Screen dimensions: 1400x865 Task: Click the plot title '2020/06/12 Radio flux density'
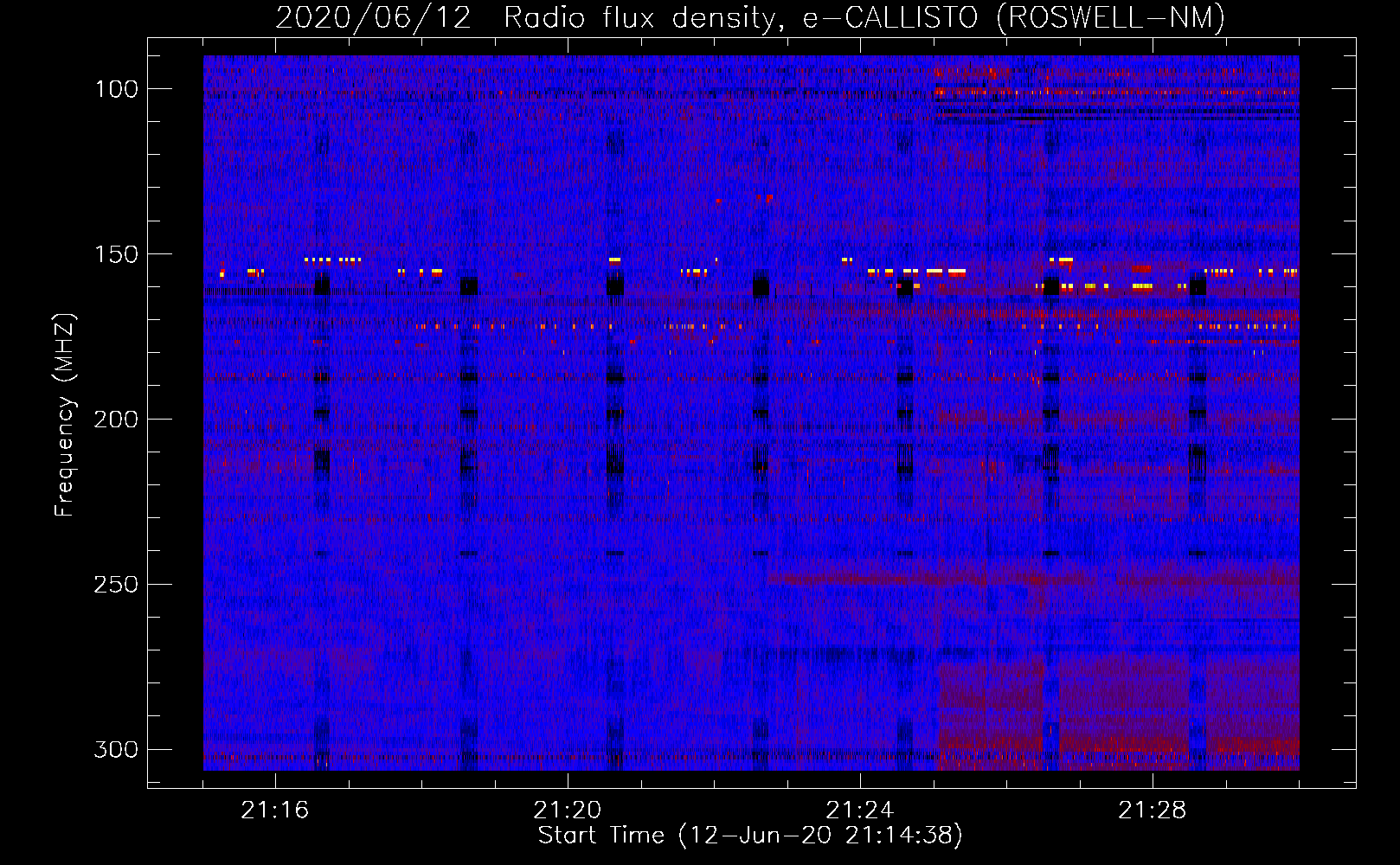pos(750,17)
